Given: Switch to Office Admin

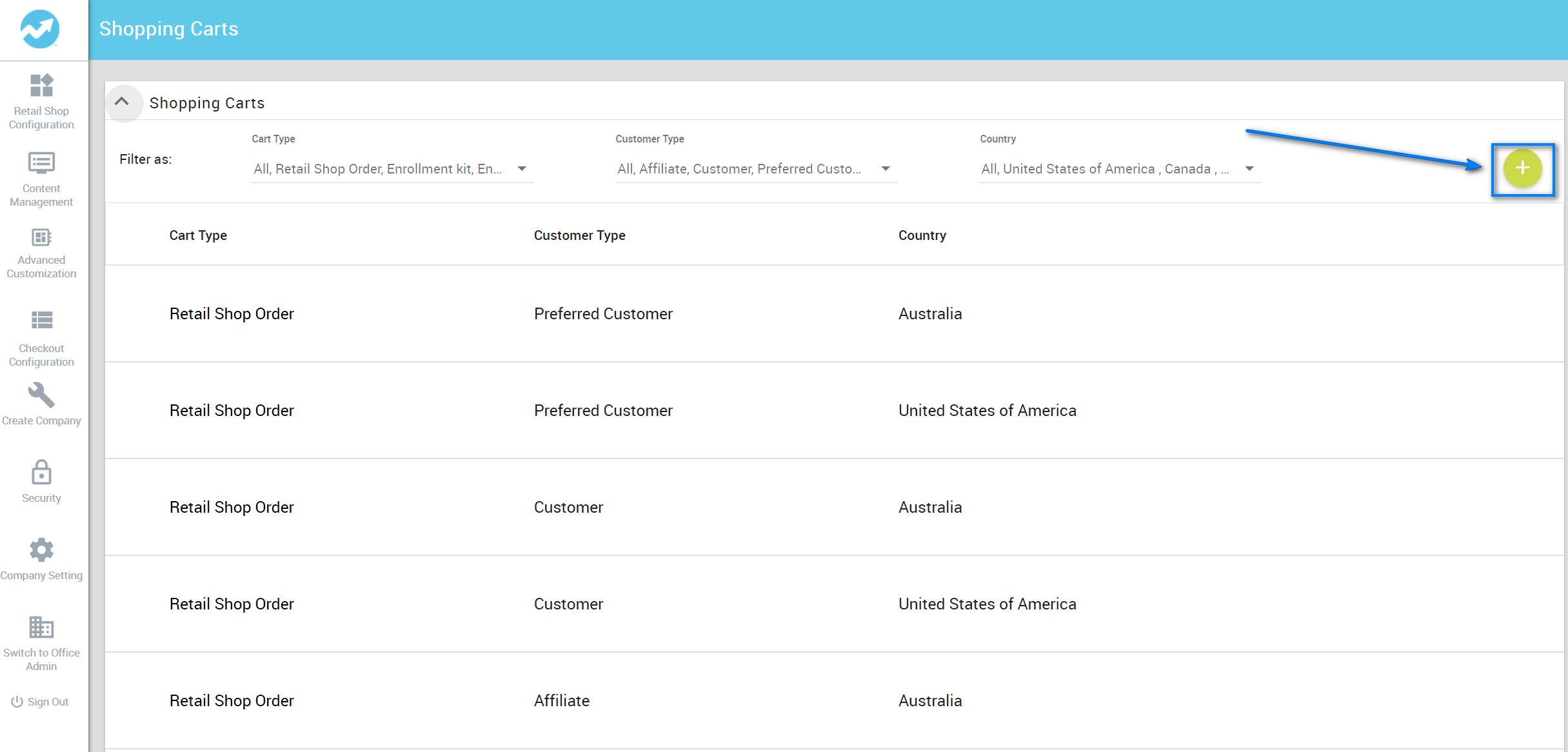Looking at the screenshot, I should (x=41, y=643).
